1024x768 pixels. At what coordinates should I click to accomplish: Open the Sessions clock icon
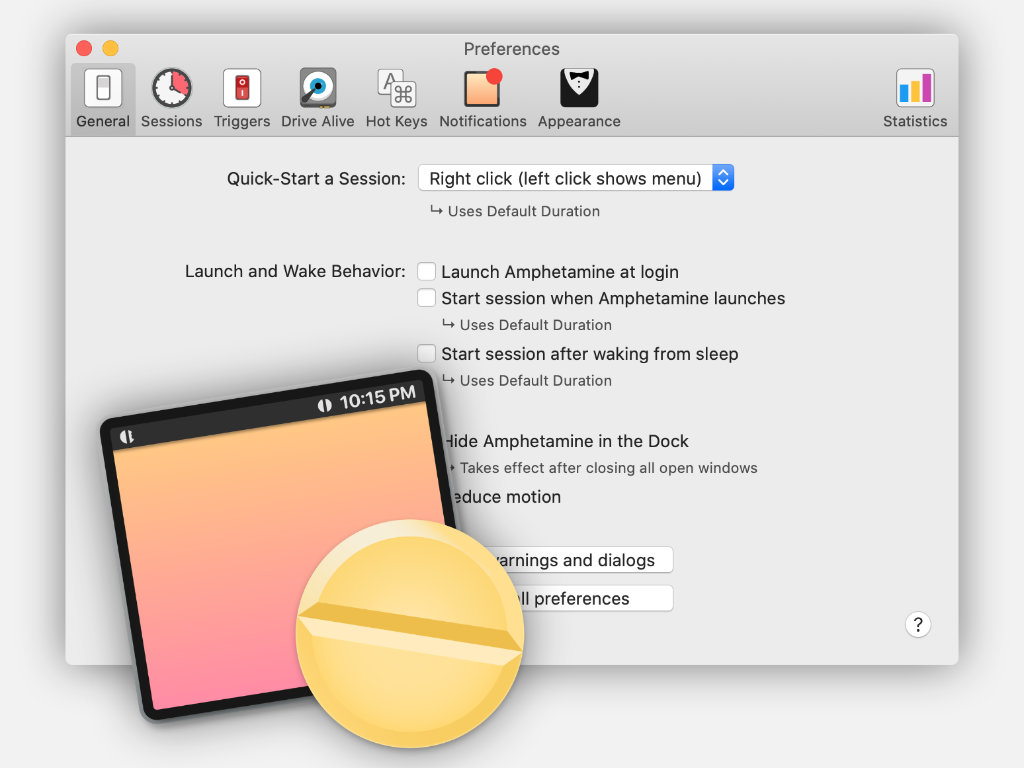pyautogui.click(x=171, y=89)
